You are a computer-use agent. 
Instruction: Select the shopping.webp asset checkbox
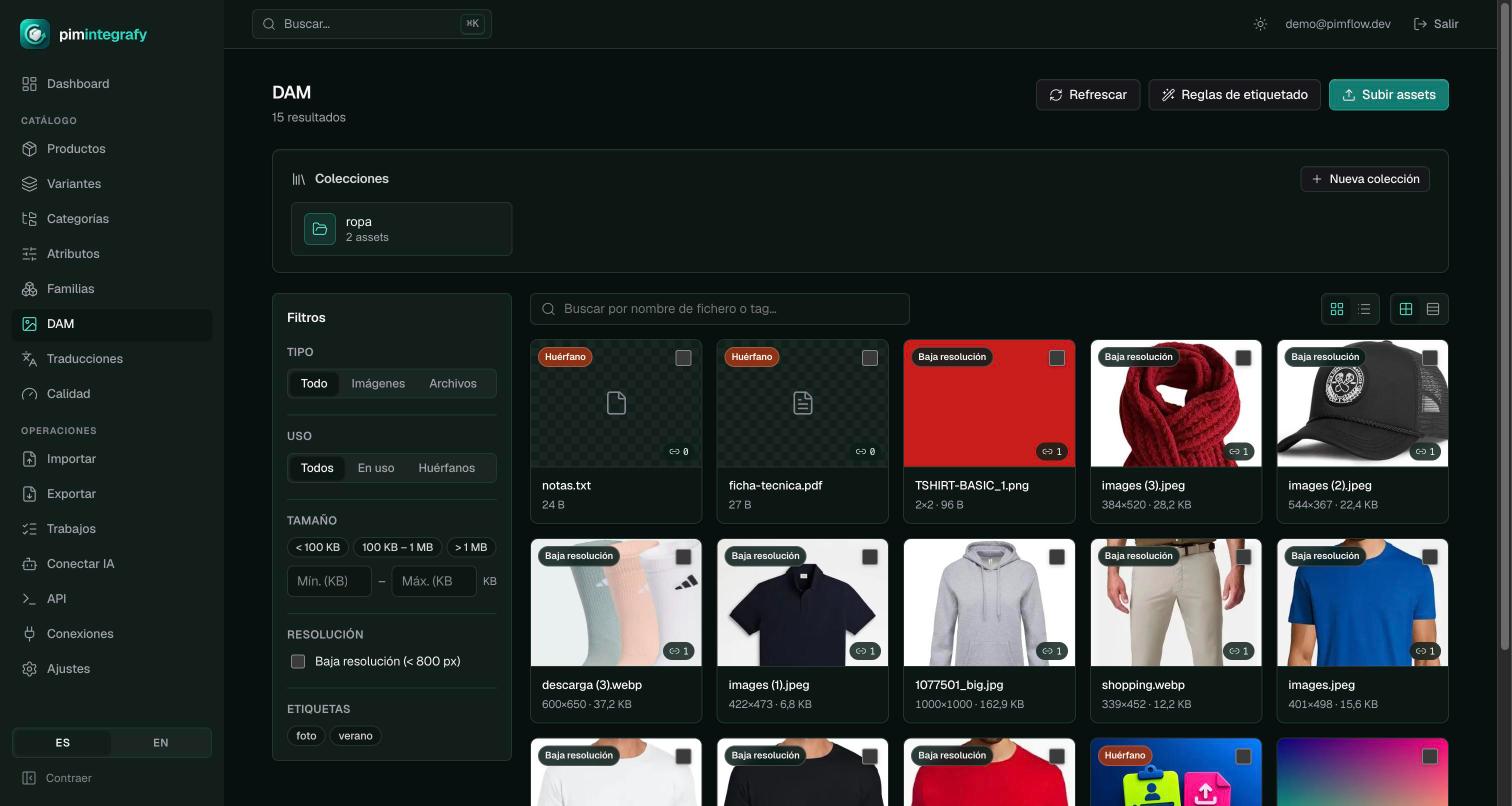point(1243,557)
